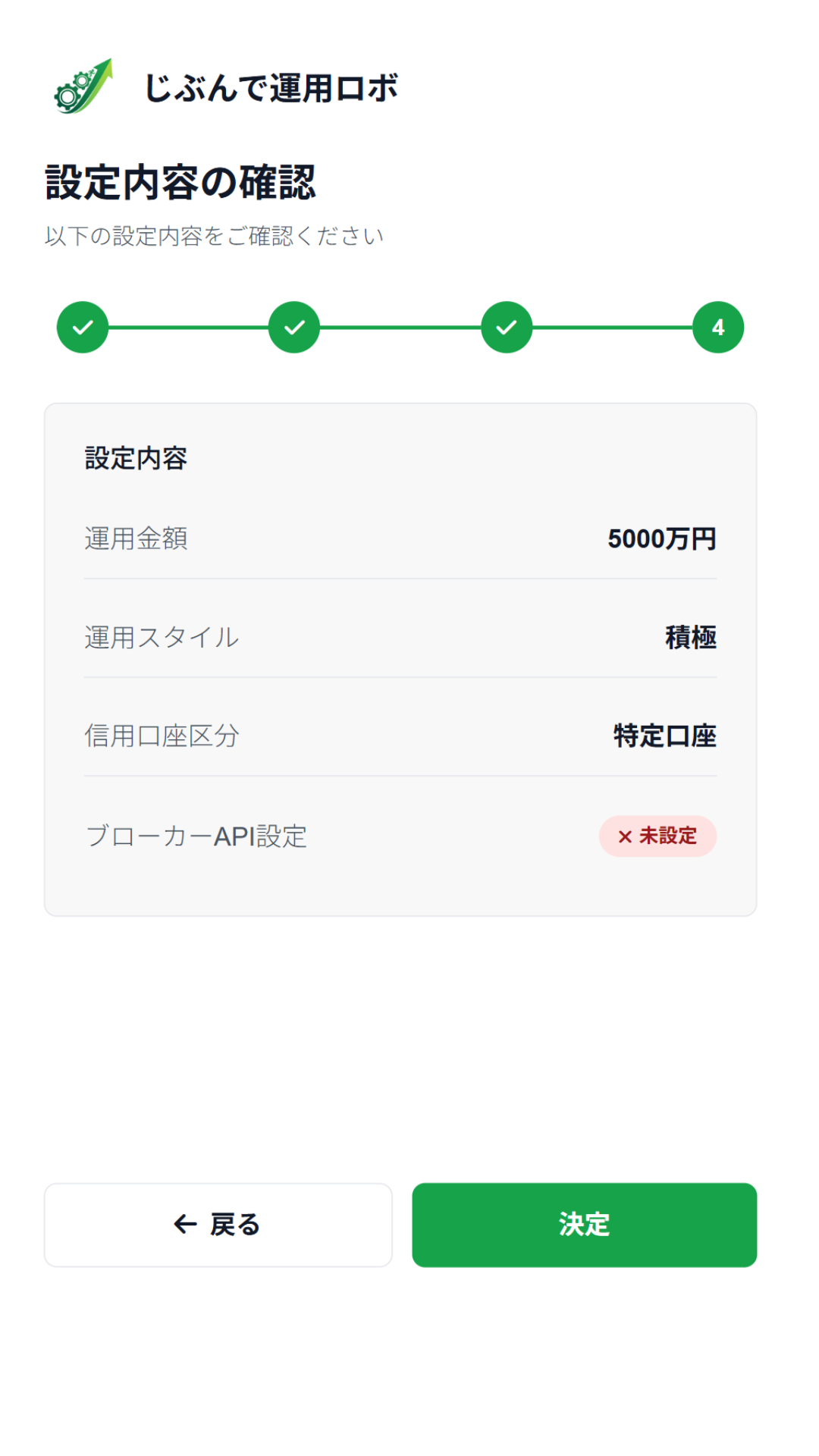Click the X icon in 未設定 badge
This screenshot has height=1456, width=819.
tap(625, 836)
